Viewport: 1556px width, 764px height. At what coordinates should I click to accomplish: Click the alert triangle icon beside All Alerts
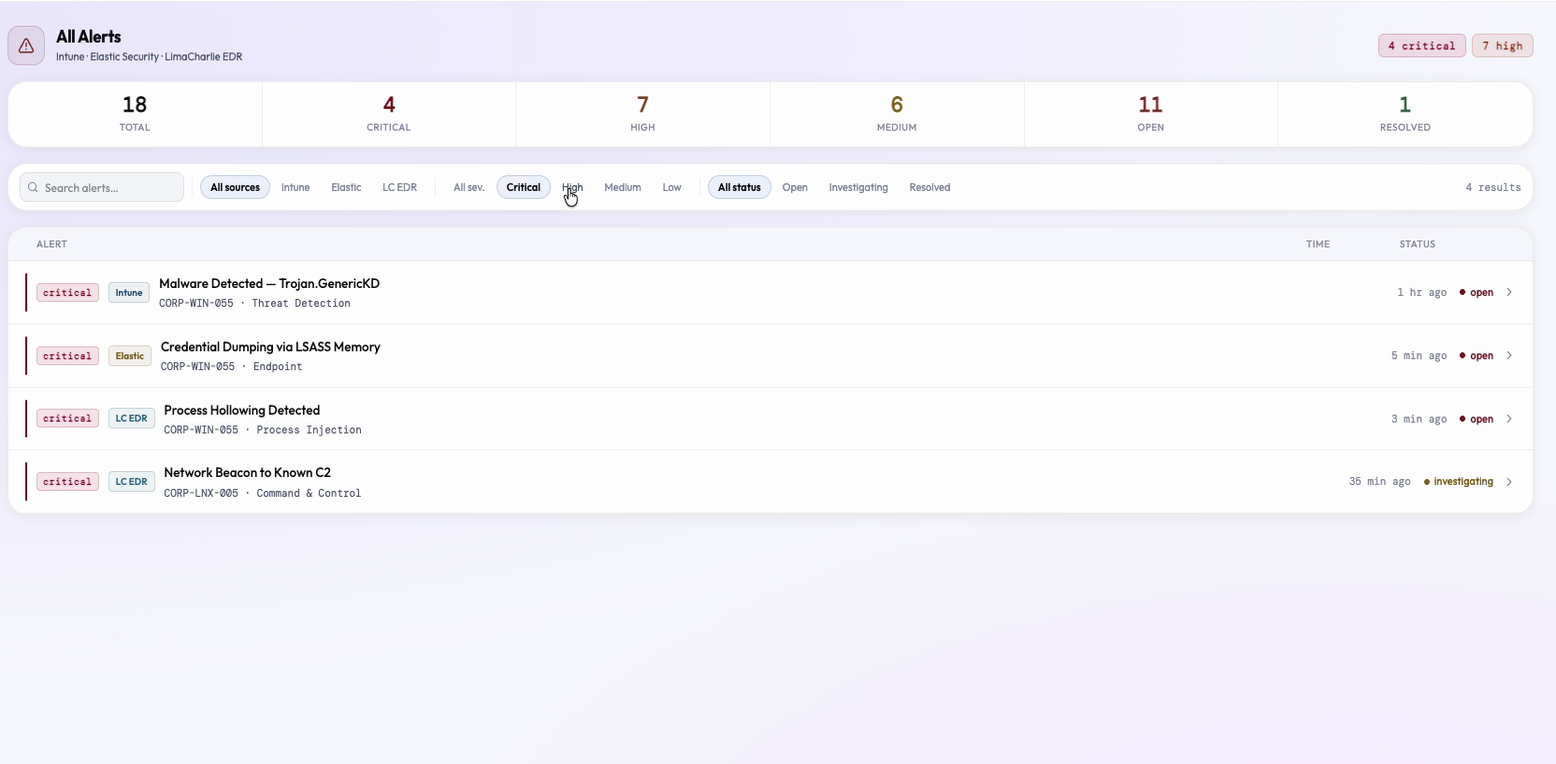[x=26, y=46]
